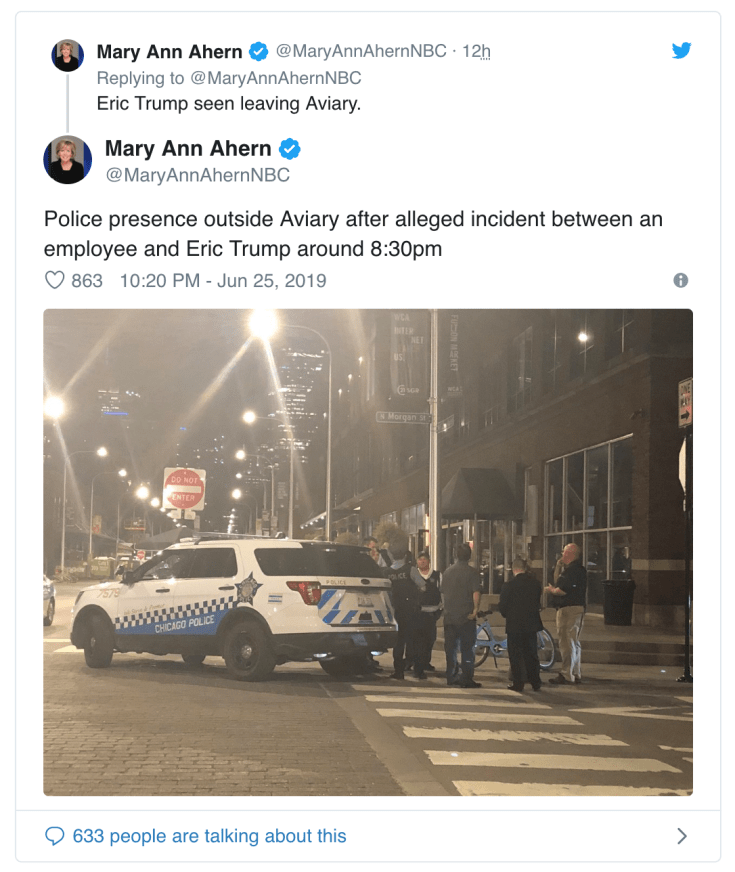Open Mary Ann Ahern's large profile avatar
Screen dimensions: 735x872
point(68,160)
